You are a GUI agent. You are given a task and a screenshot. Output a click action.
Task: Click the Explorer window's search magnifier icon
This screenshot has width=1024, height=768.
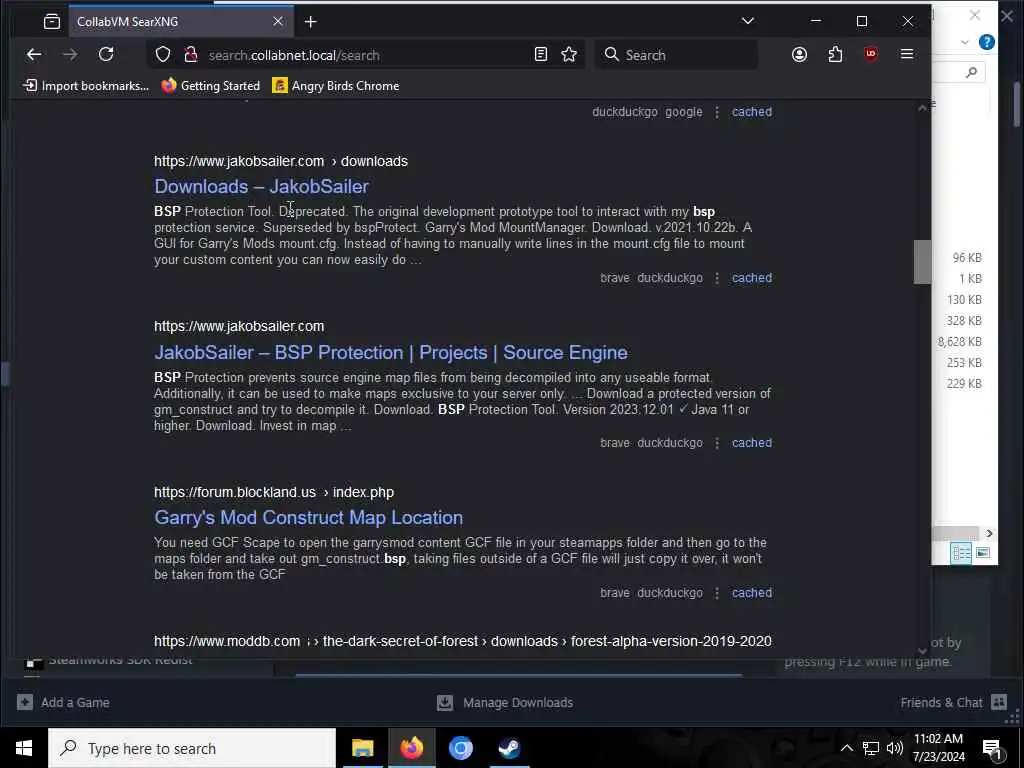971,72
